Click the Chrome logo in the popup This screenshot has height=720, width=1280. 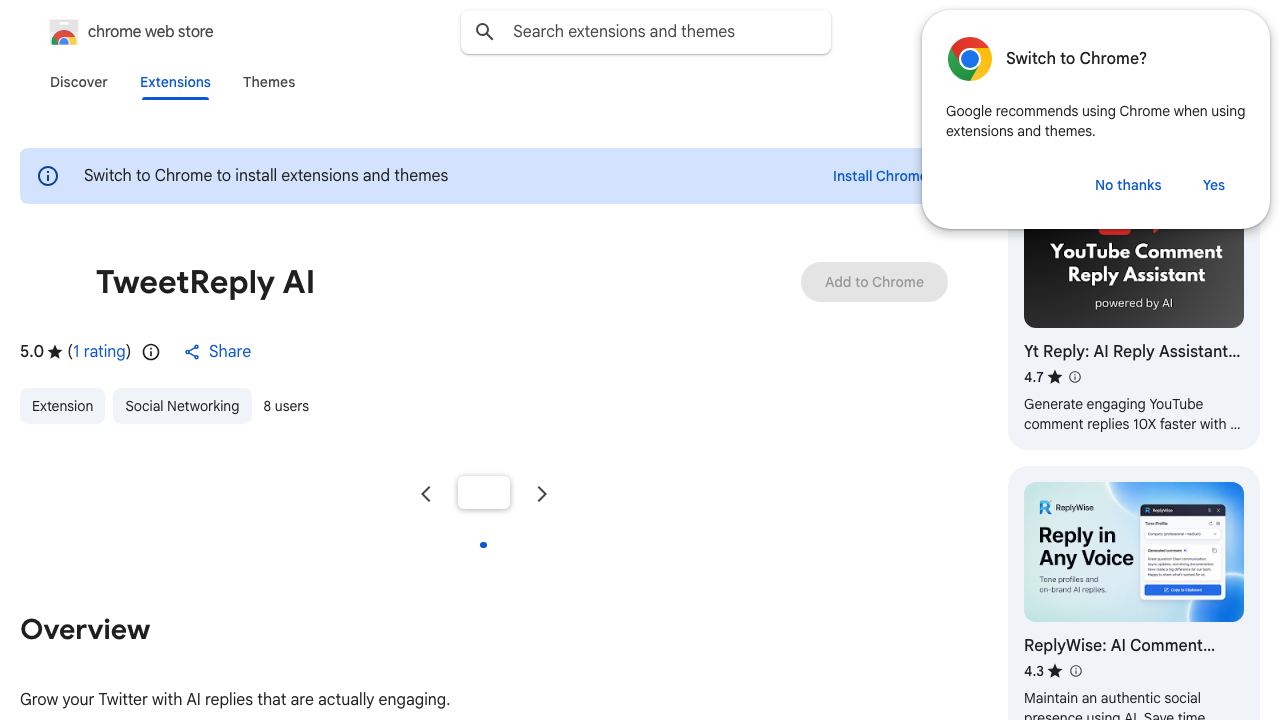[x=970, y=59]
